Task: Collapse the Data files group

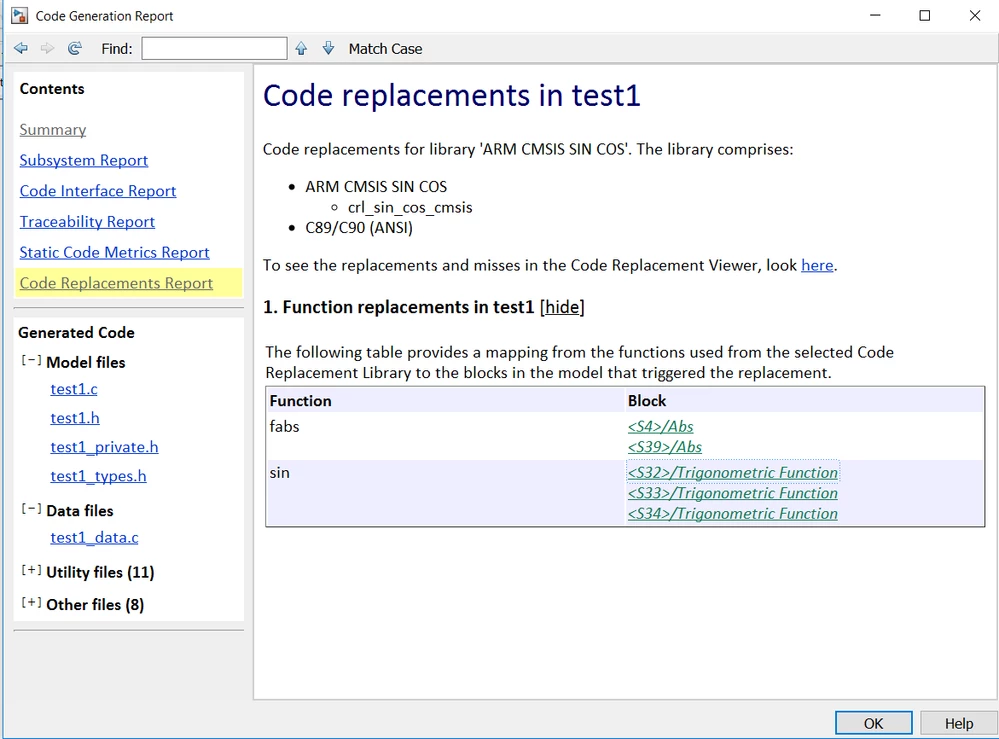Action: (x=31, y=510)
